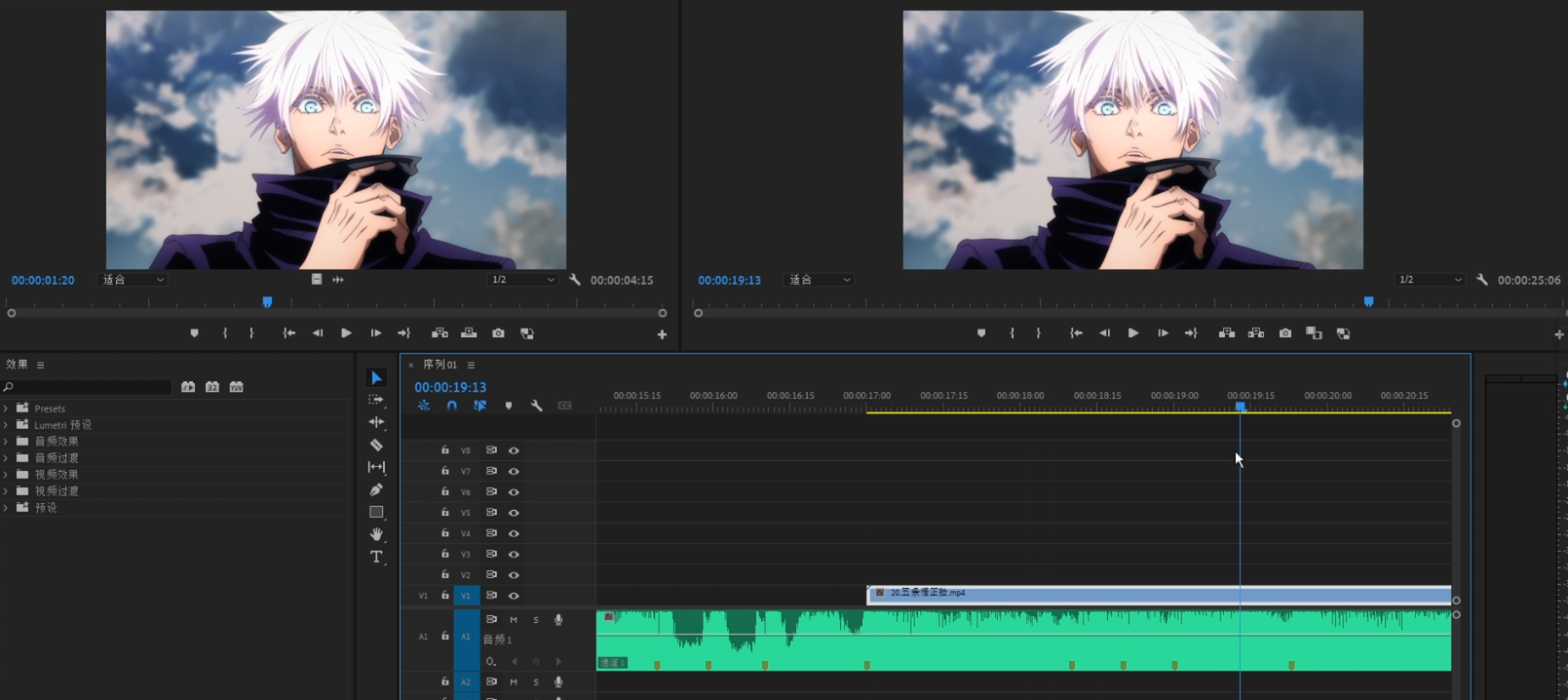Click Program monitor playhead marker
The width and height of the screenshot is (1568, 700).
point(1368,302)
